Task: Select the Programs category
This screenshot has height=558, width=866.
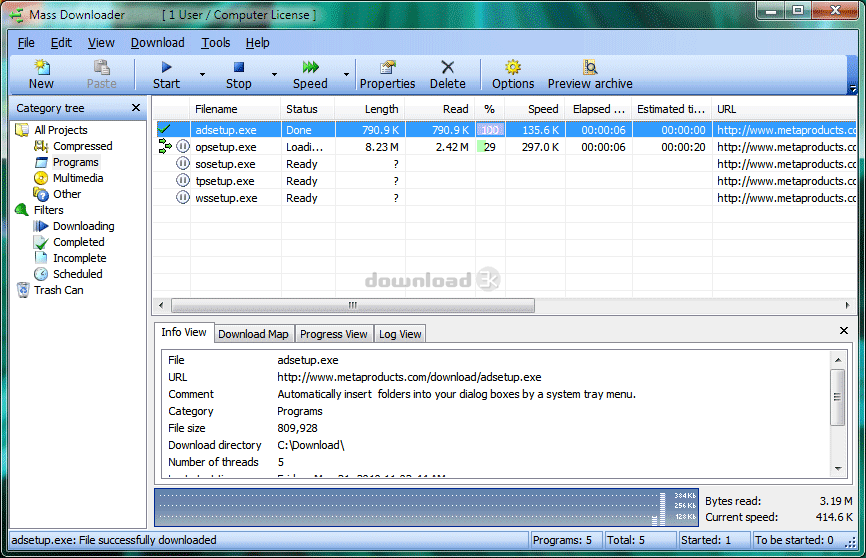Action: [76, 162]
